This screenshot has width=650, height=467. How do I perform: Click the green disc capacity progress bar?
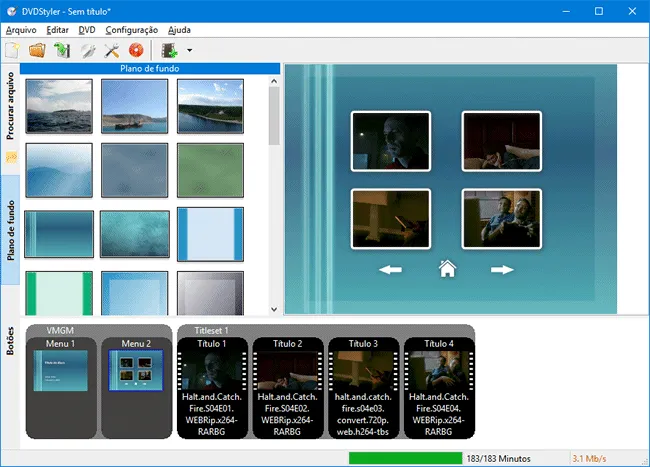point(405,458)
